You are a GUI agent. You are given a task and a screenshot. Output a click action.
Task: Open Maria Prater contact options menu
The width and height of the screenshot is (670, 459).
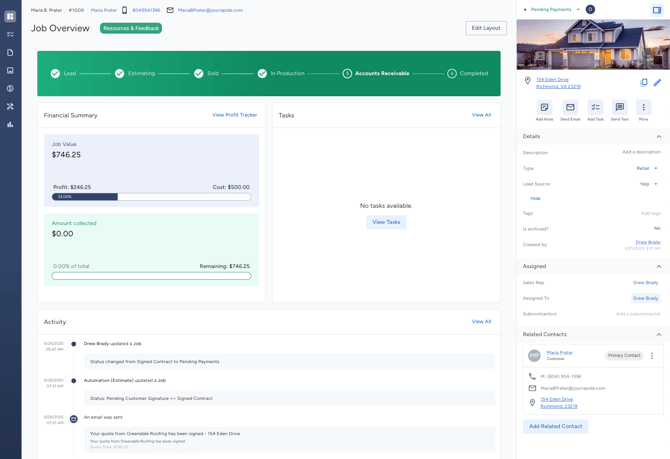(x=652, y=356)
